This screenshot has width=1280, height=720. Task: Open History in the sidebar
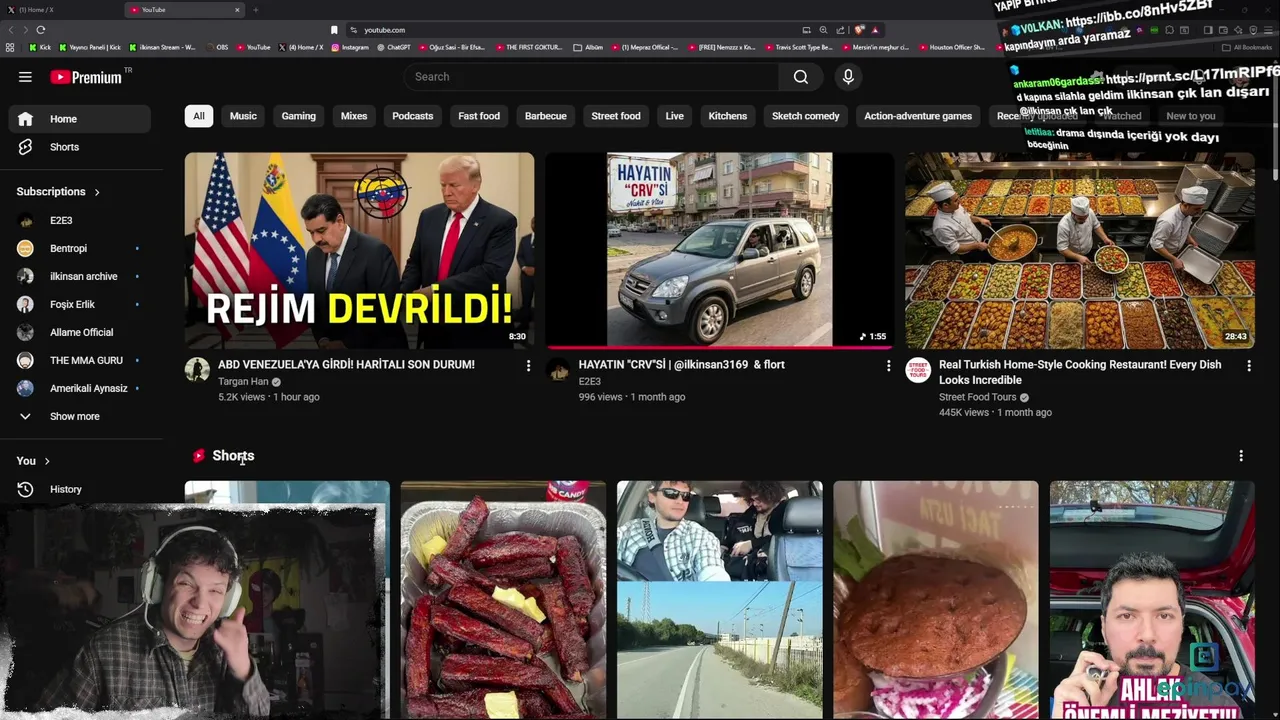[80, 489]
